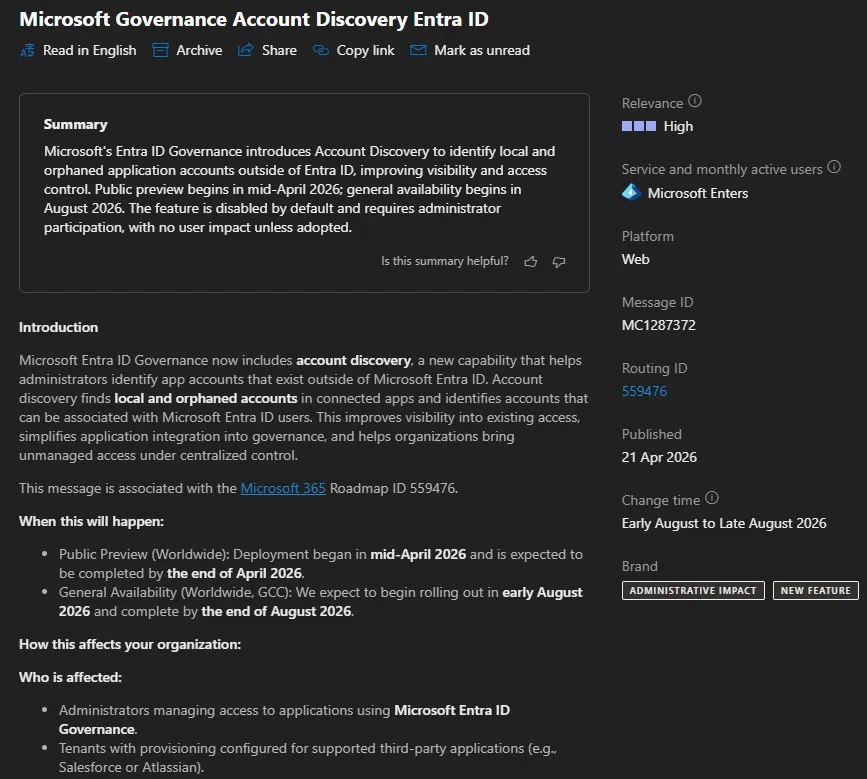Click the Relevance label

[x=652, y=103]
